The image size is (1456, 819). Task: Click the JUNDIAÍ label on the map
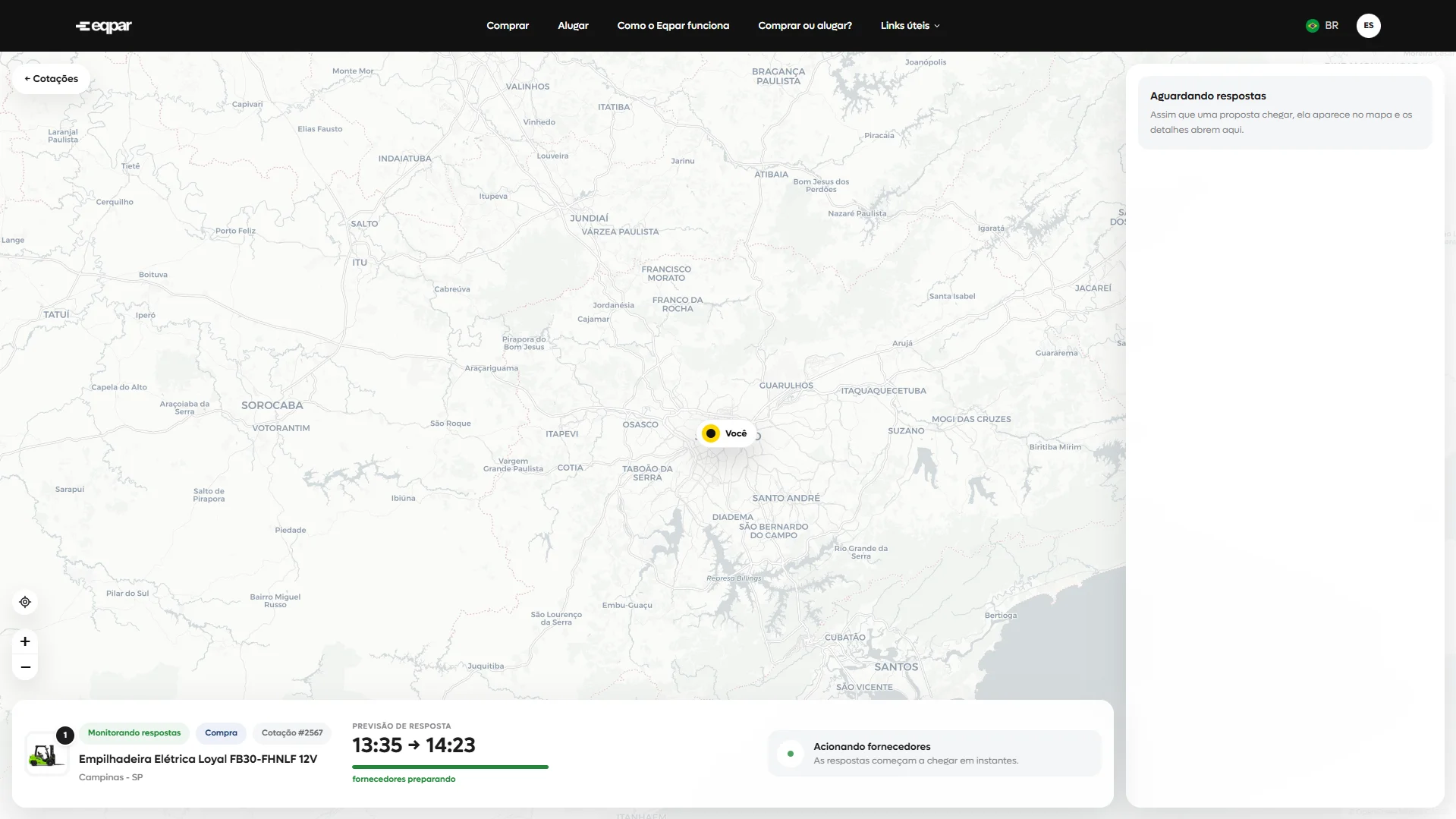(x=590, y=219)
